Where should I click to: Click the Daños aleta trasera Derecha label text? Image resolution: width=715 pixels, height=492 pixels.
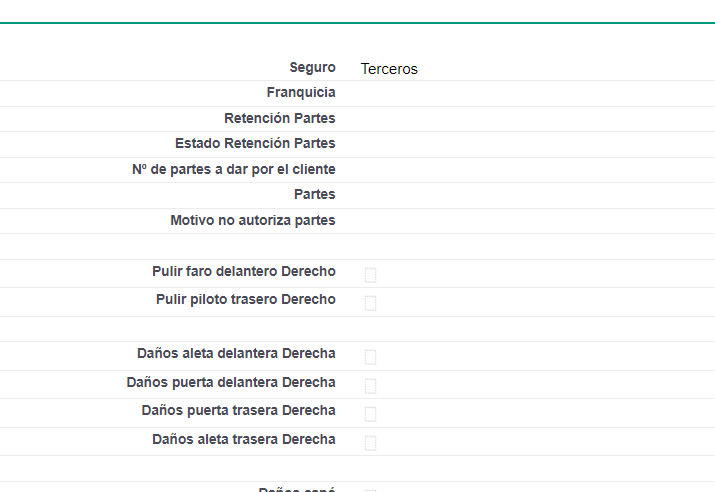click(243, 439)
